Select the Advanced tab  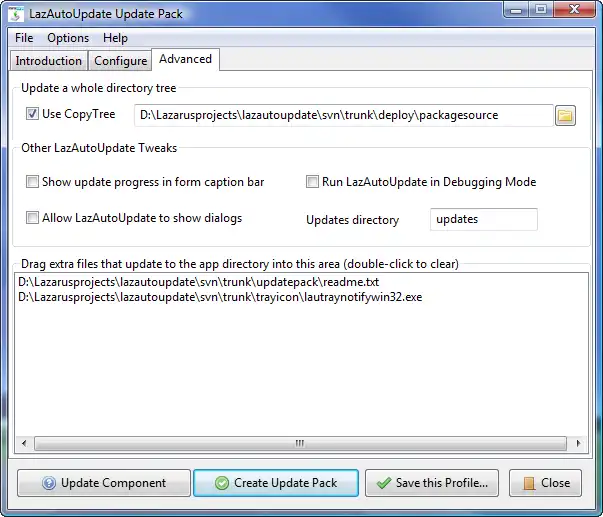[x=185, y=59]
